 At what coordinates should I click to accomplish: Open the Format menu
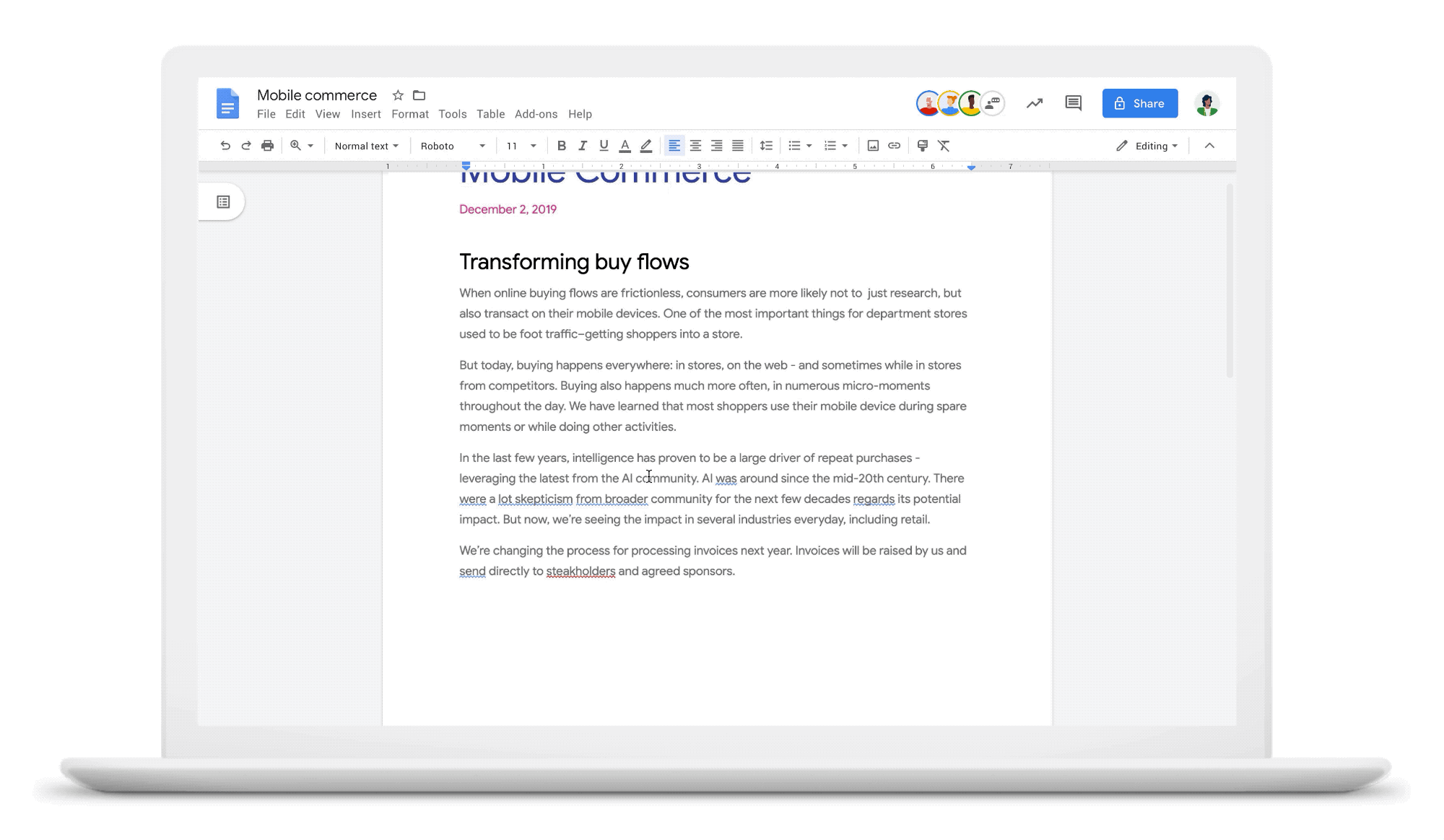pos(410,114)
